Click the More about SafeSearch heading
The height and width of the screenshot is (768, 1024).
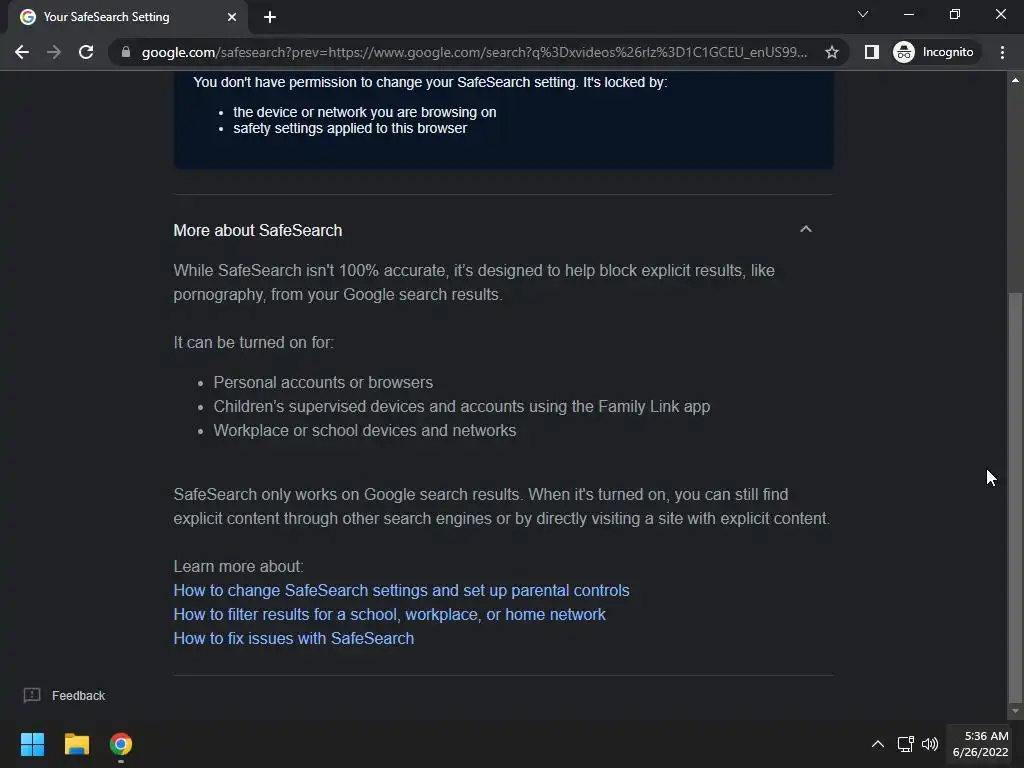(x=258, y=231)
